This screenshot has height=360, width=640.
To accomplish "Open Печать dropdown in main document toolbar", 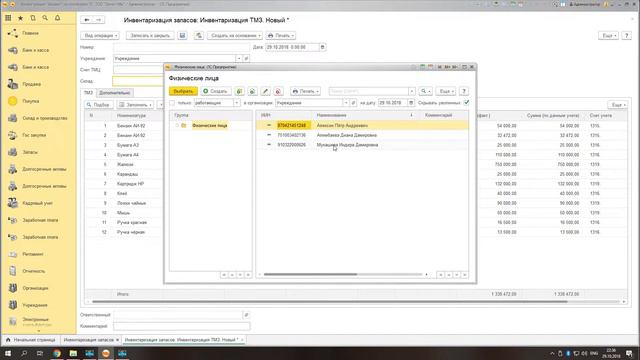I will point(281,36).
